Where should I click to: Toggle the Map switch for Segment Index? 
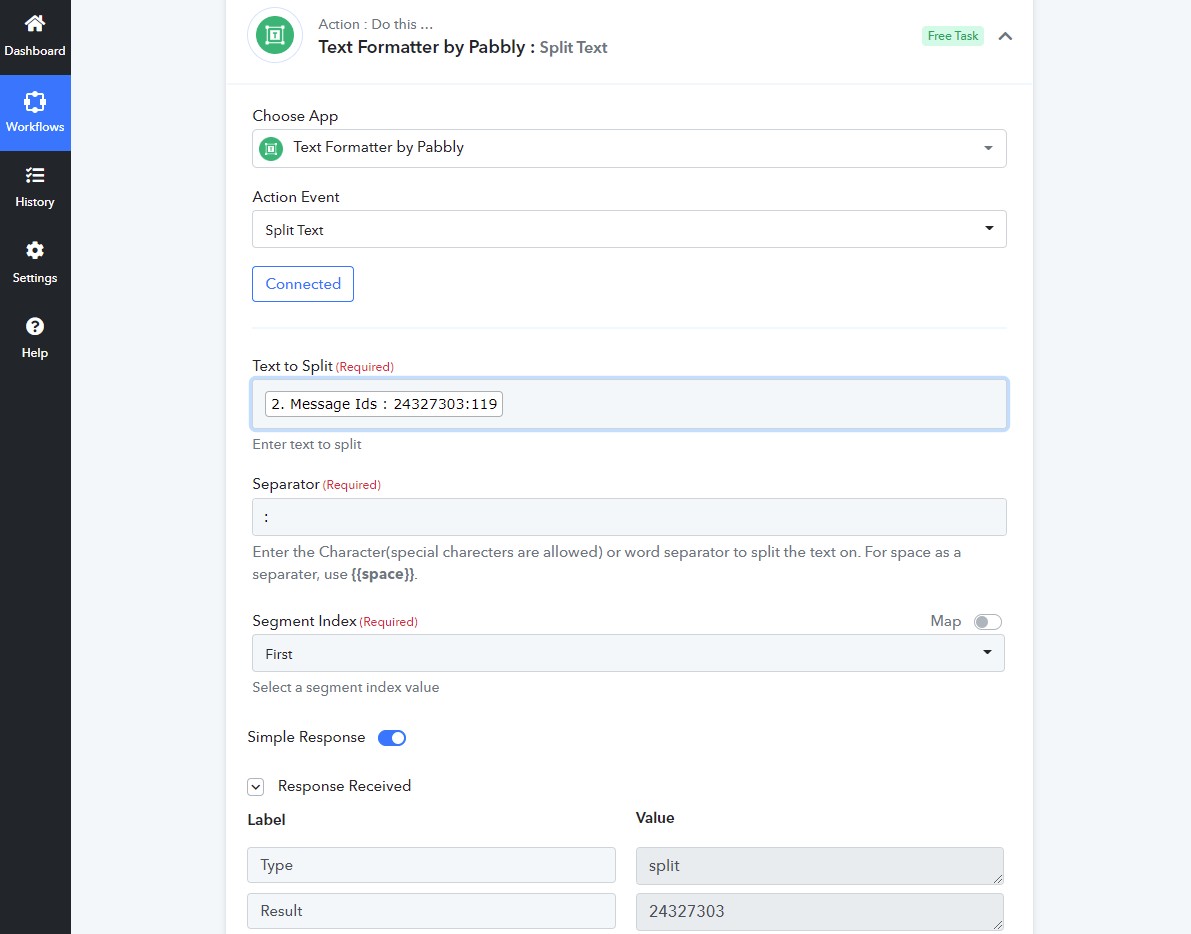point(987,622)
